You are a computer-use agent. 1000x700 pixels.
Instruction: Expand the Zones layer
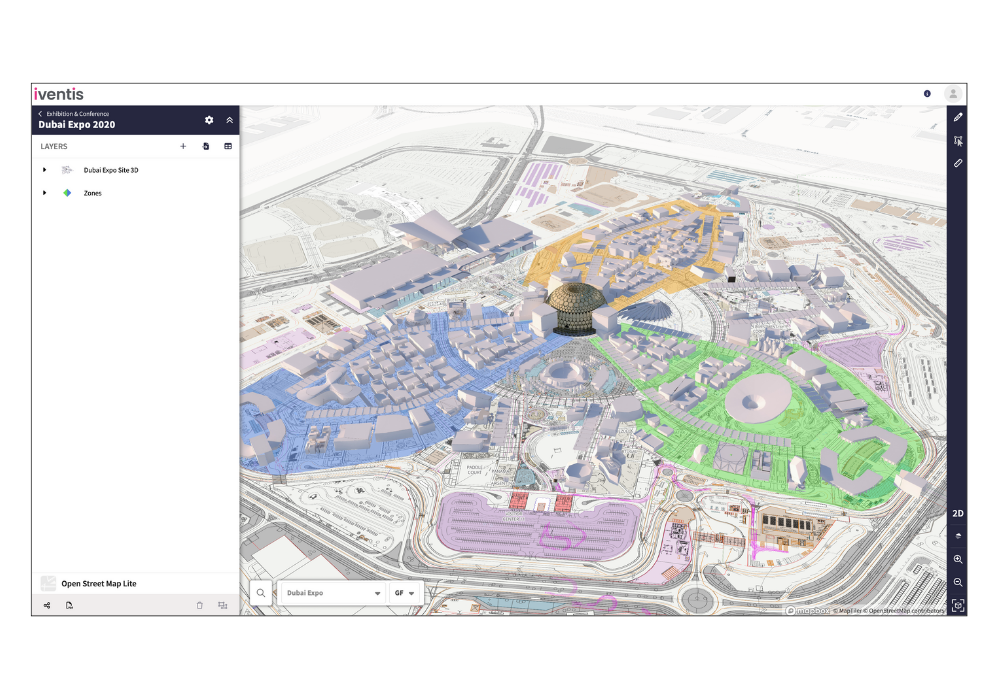[45, 193]
